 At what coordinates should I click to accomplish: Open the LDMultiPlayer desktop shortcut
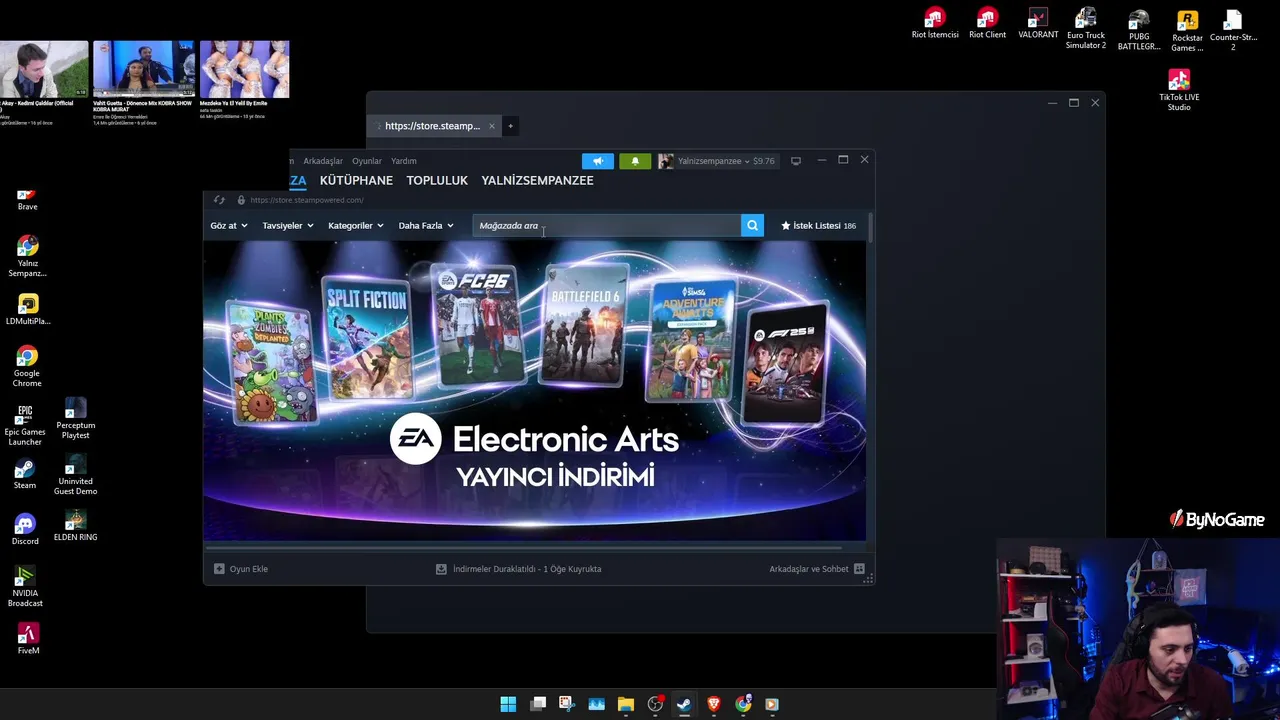(27, 309)
